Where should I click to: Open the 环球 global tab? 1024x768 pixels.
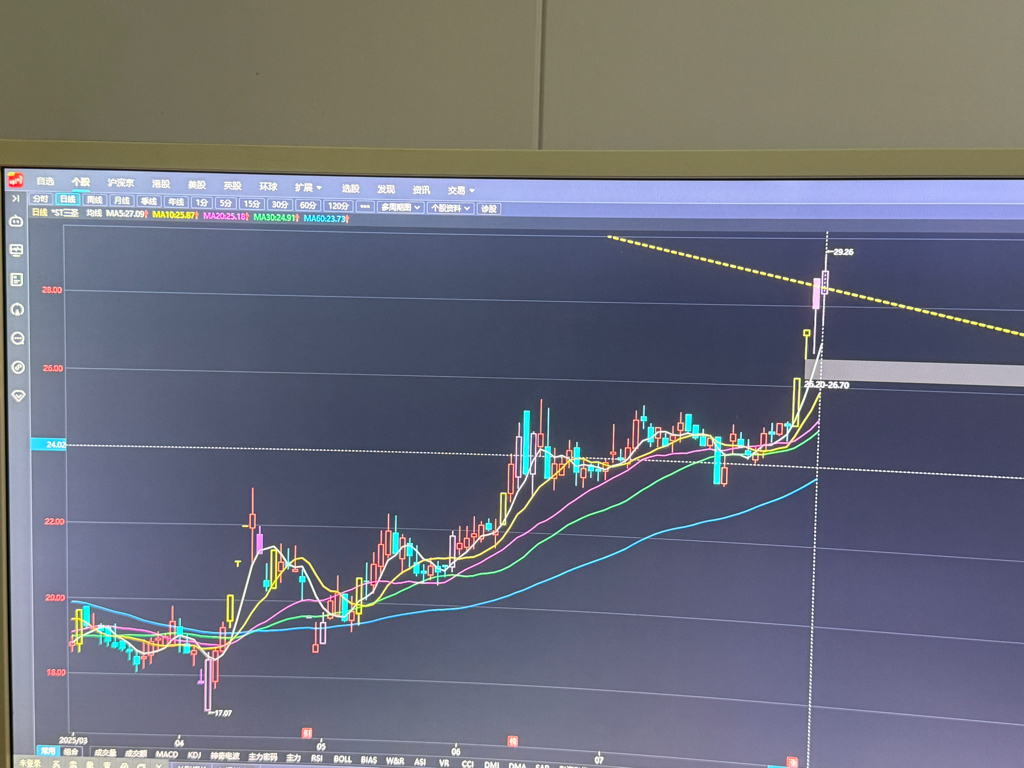pyautogui.click(x=268, y=186)
